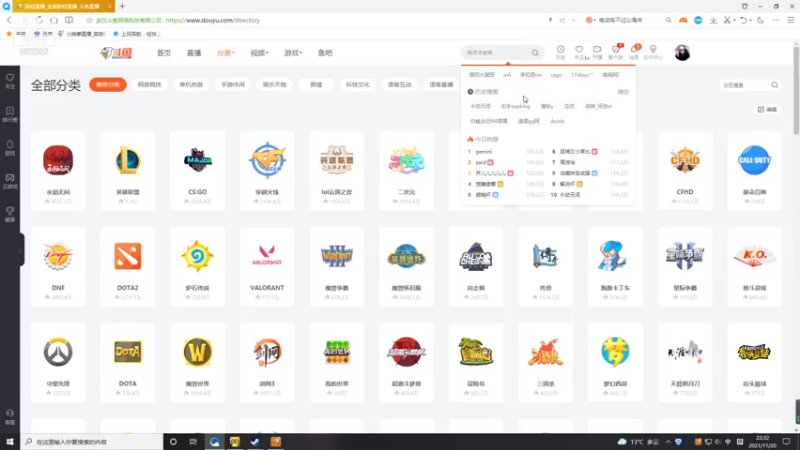Open the K.O. fighting games icon
This screenshot has height=450, width=800.
click(x=754, y=256)
